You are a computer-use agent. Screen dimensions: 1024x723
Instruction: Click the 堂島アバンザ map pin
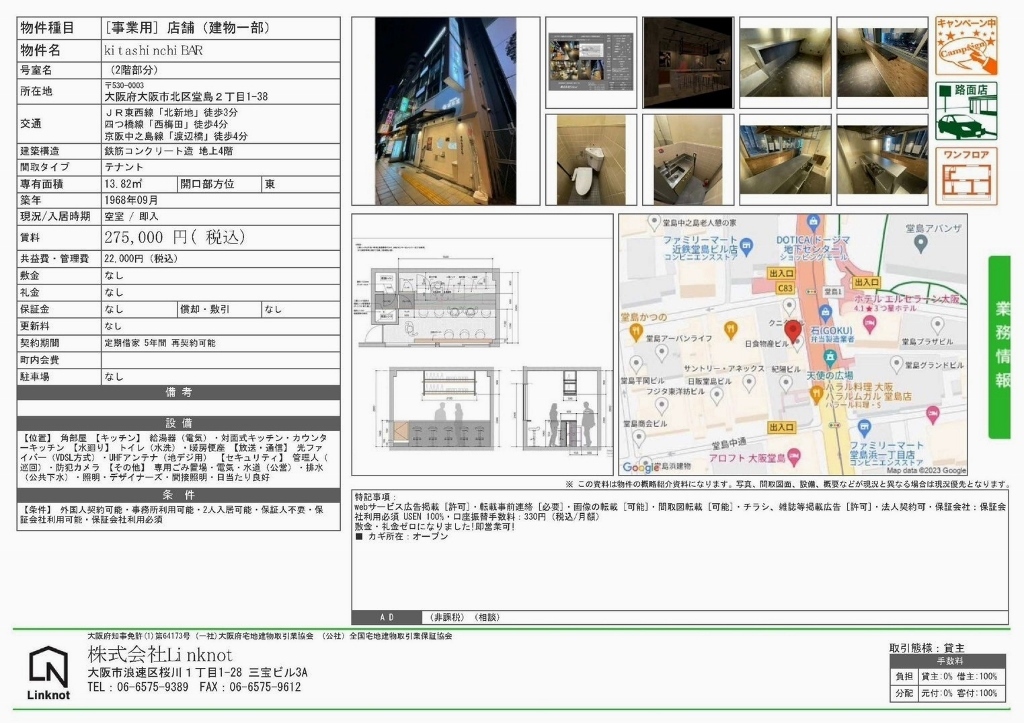[x=920, y=244]
